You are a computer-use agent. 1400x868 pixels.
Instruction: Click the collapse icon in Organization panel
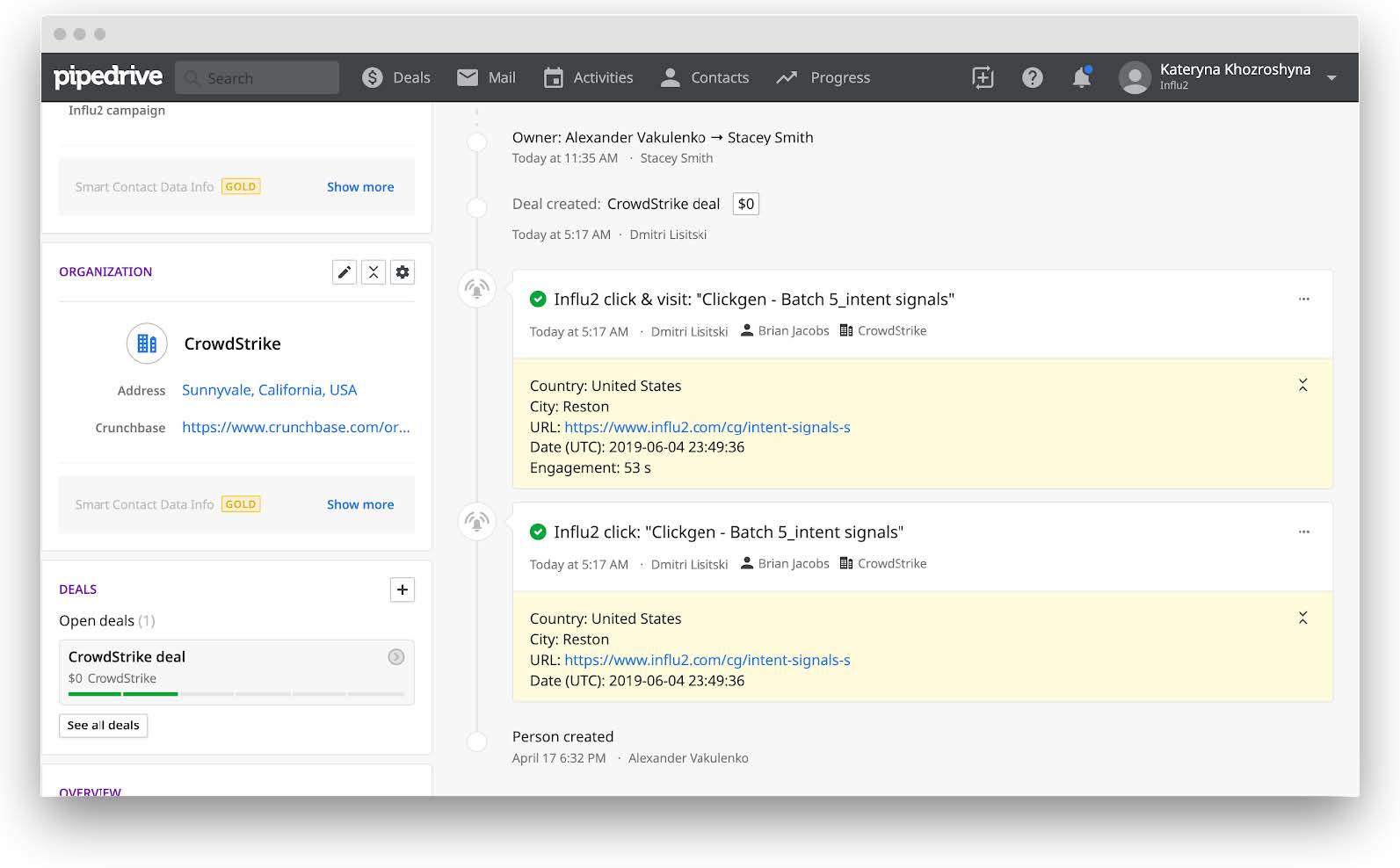pyautogui.click(x=374, y=272)
